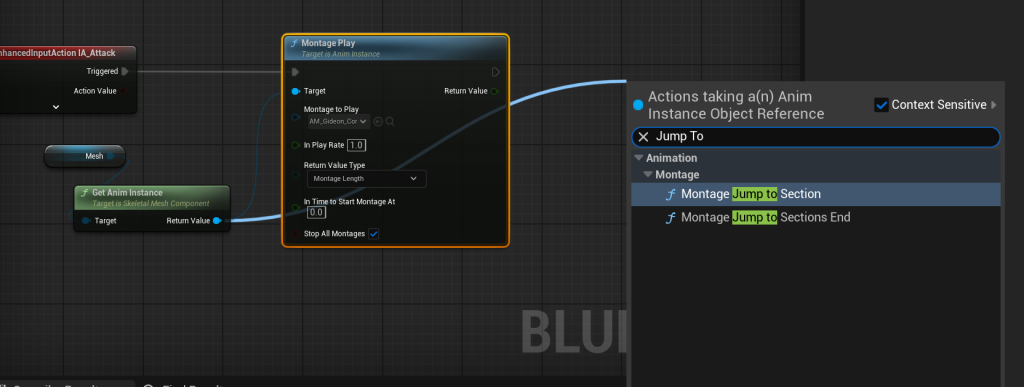Browse to montage asset magnifier icon
1024x387 pixels.
pos(390,121)
